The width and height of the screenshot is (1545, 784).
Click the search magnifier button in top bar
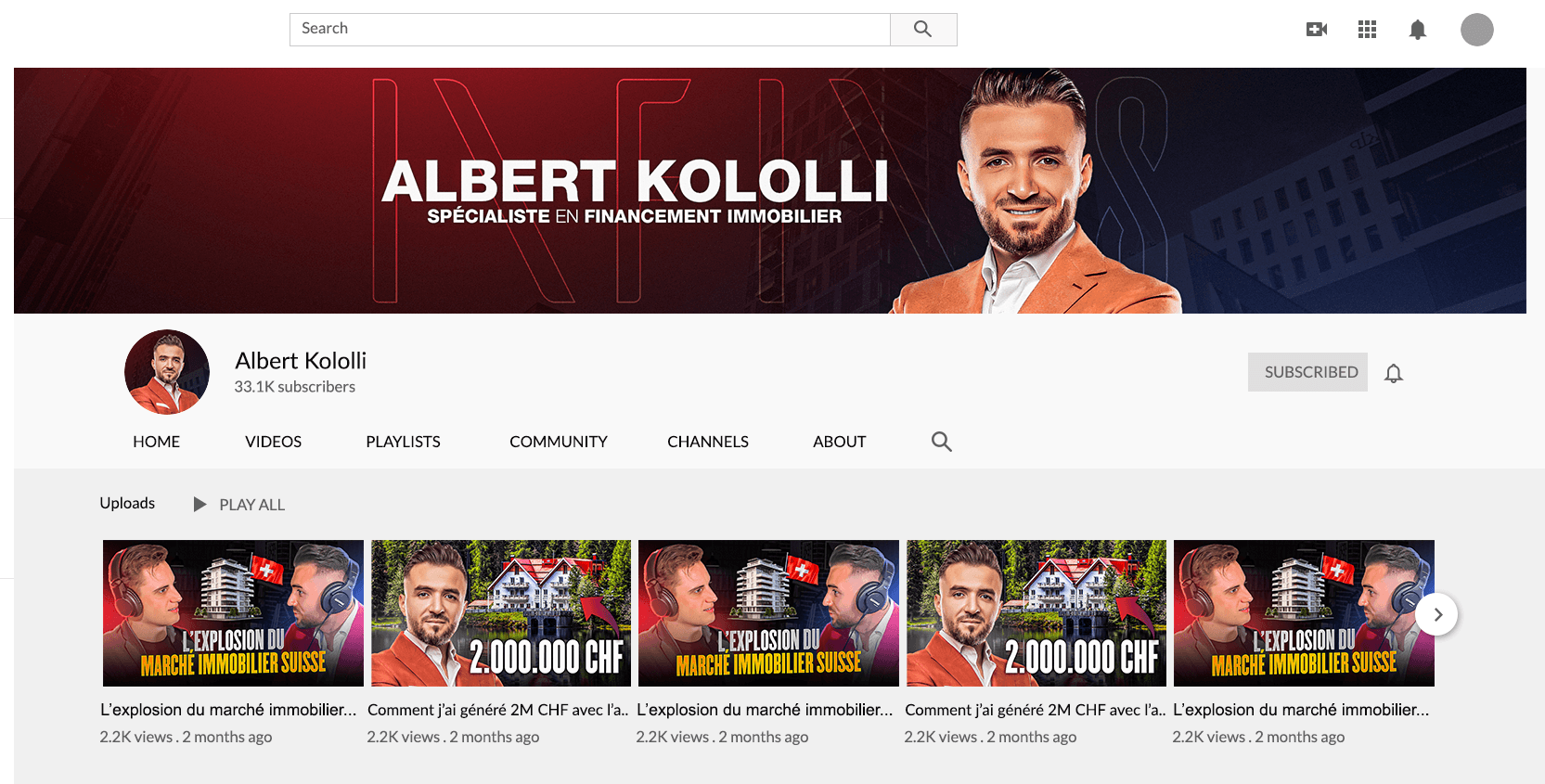click(923, 30)
